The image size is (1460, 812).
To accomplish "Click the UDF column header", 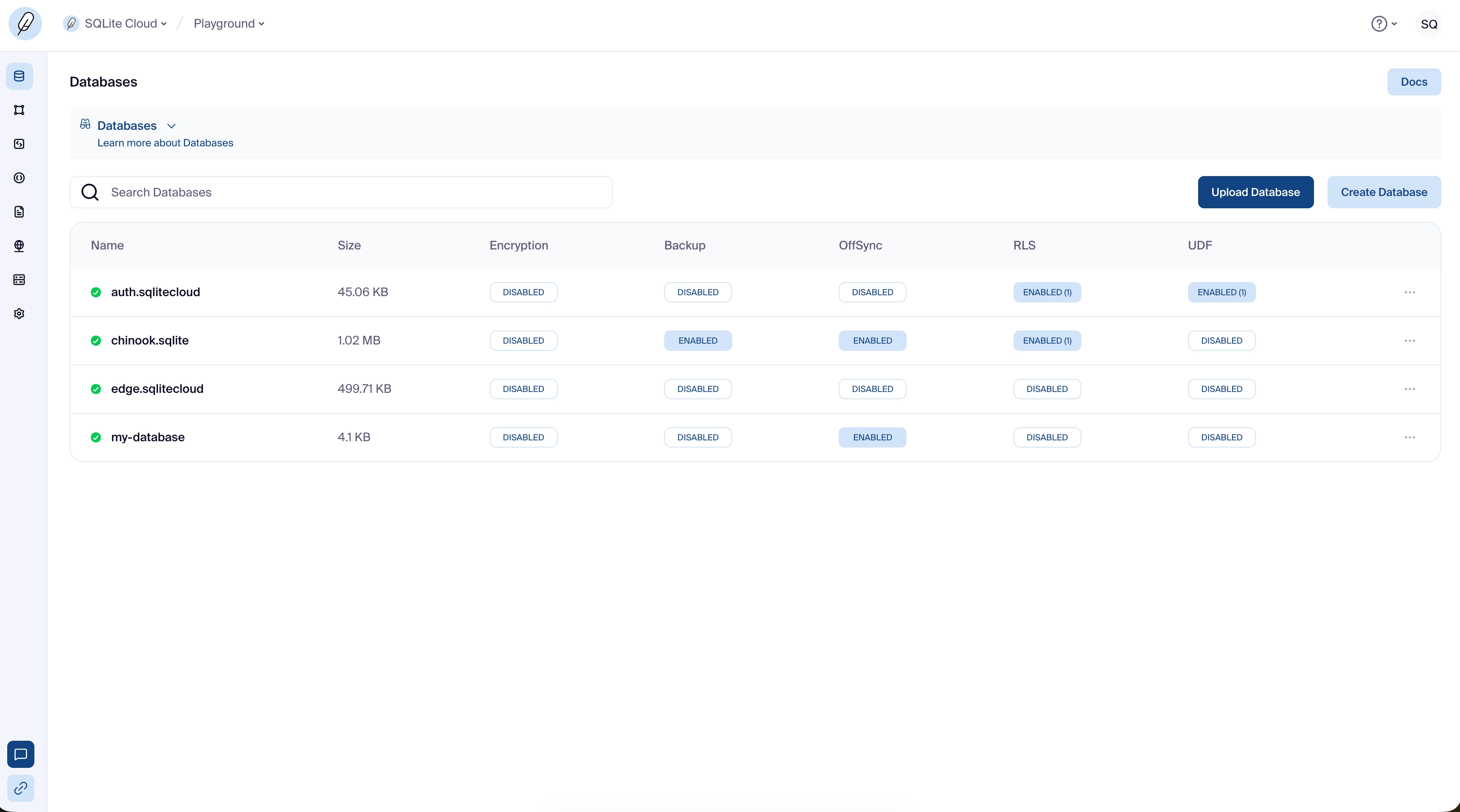I will [x=1200, y=245].
